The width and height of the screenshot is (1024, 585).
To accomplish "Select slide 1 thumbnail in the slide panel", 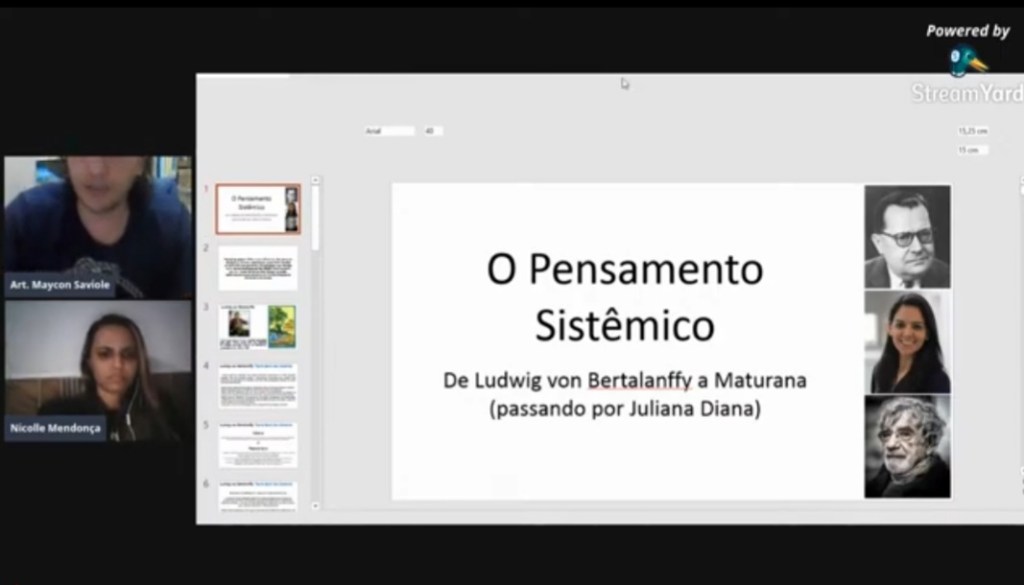I will [x=257, y=209].
